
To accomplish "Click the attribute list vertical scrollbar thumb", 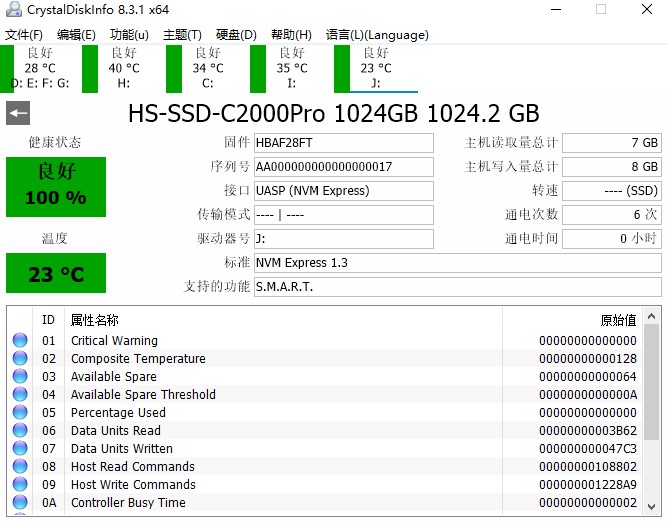I will (x=651, y=382).
